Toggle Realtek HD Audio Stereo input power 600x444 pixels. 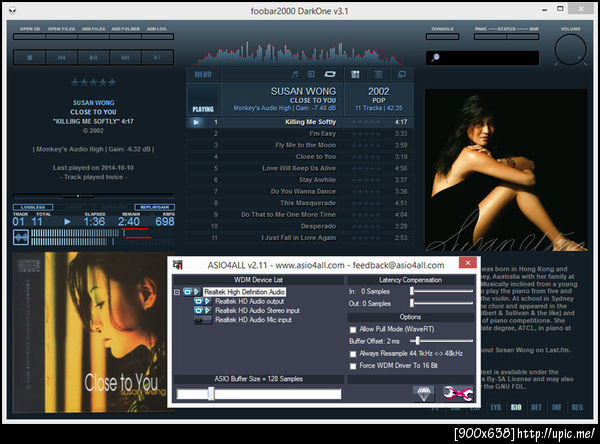click(x=198, y=310)
